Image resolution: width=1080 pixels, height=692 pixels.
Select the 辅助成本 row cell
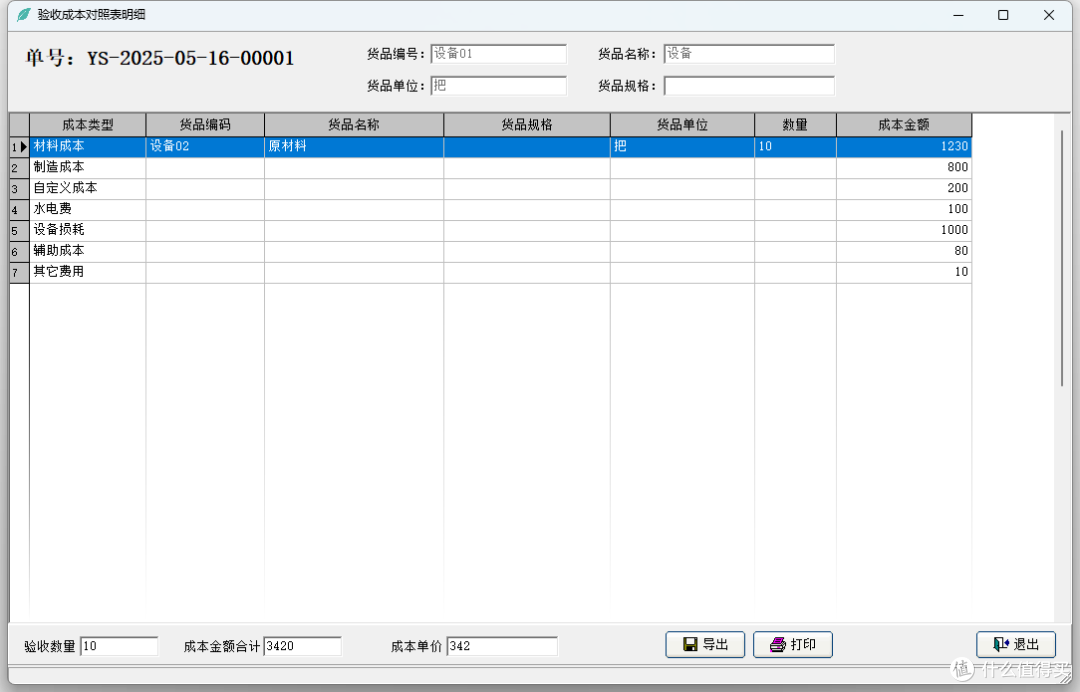point(87,251)
